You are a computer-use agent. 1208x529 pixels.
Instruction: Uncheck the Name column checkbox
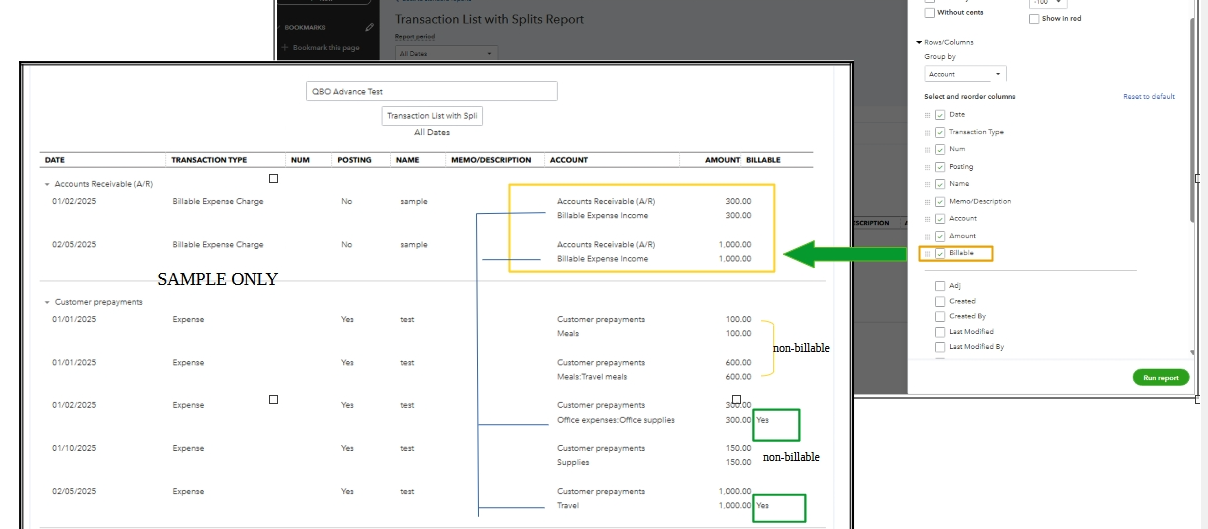click(x=940, y=184)
